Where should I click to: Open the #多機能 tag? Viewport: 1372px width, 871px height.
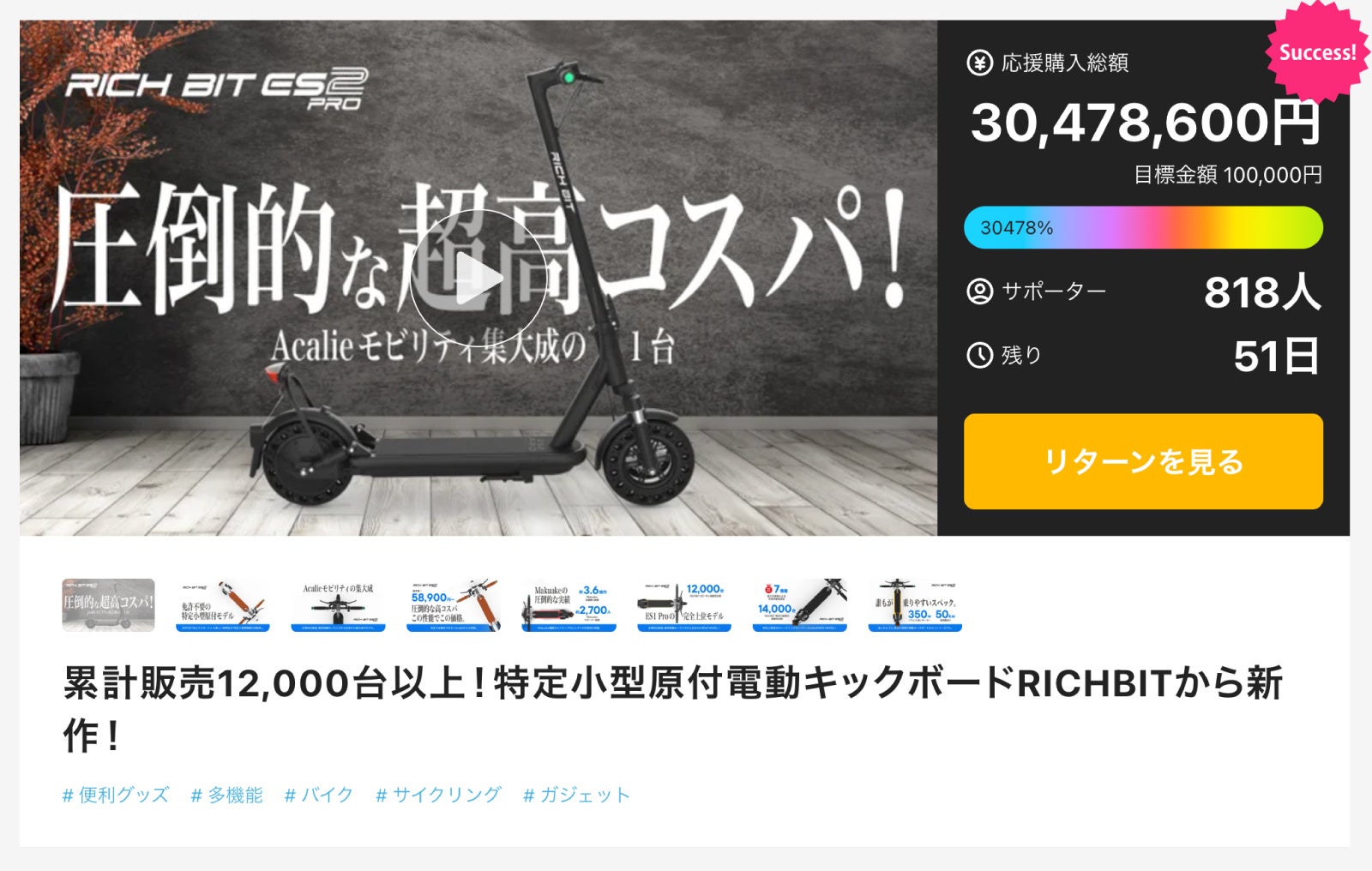[227, 795]
